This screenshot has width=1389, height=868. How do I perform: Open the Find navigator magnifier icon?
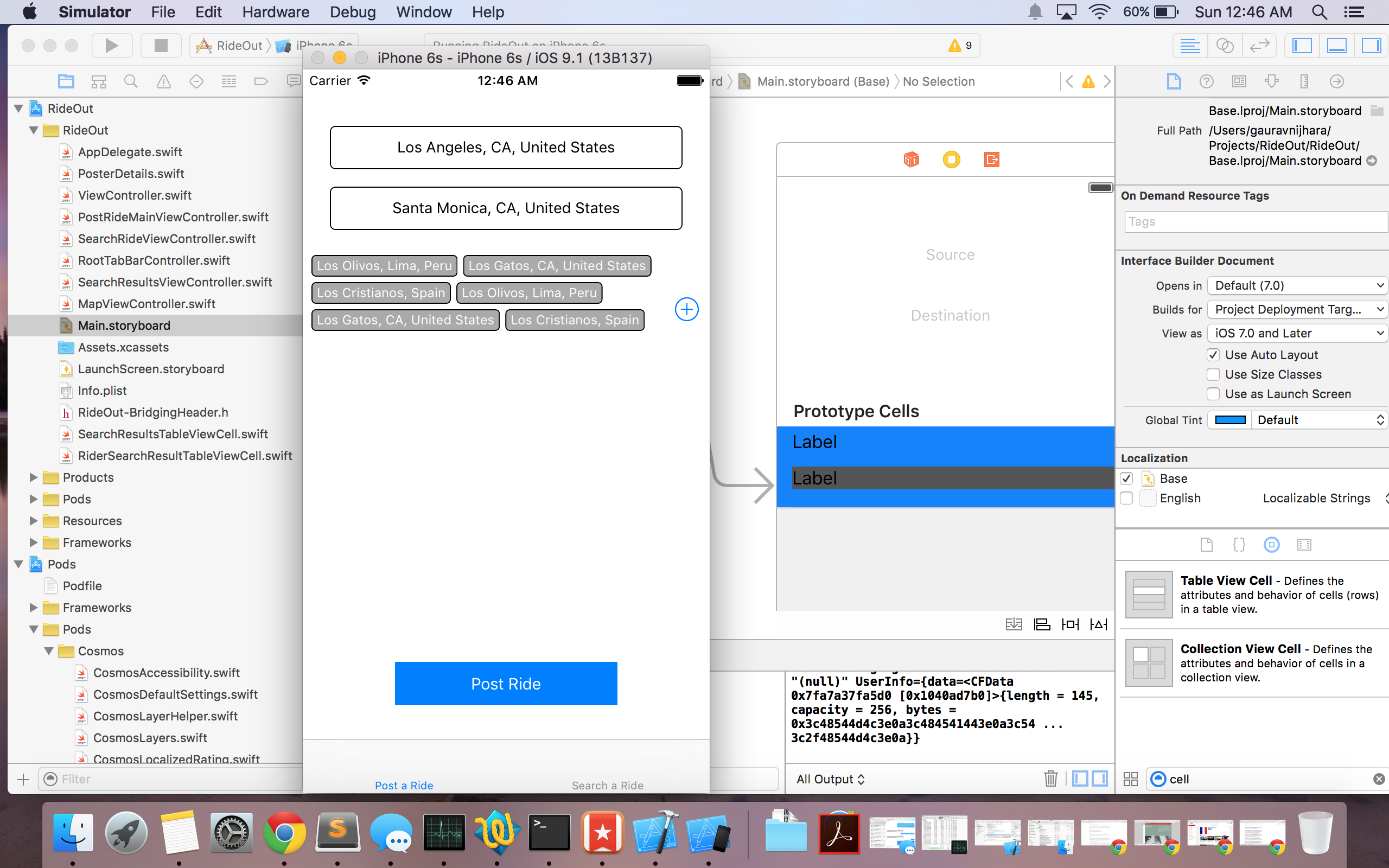[x=131, y=81]
